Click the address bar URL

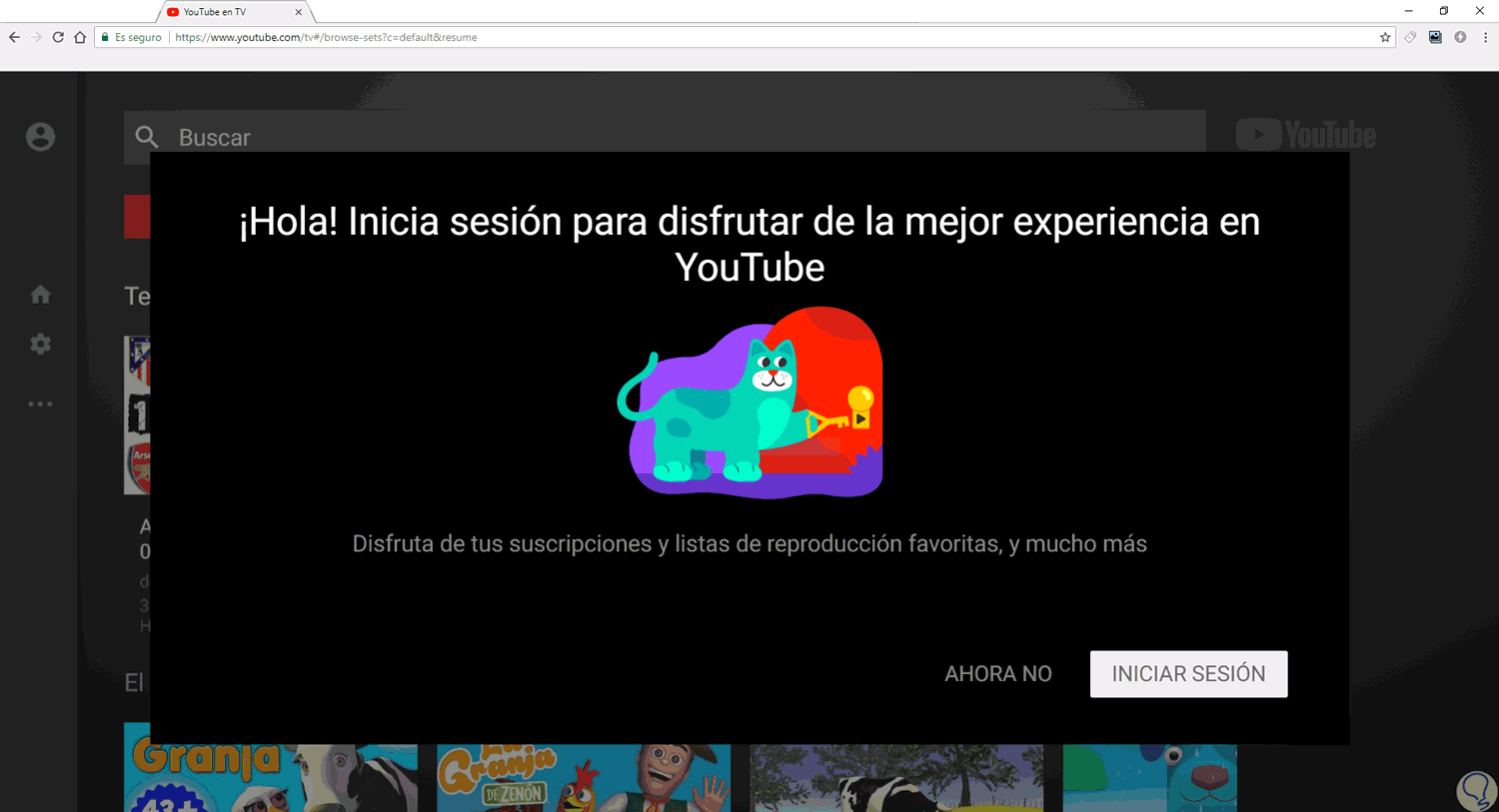(326, 37)
